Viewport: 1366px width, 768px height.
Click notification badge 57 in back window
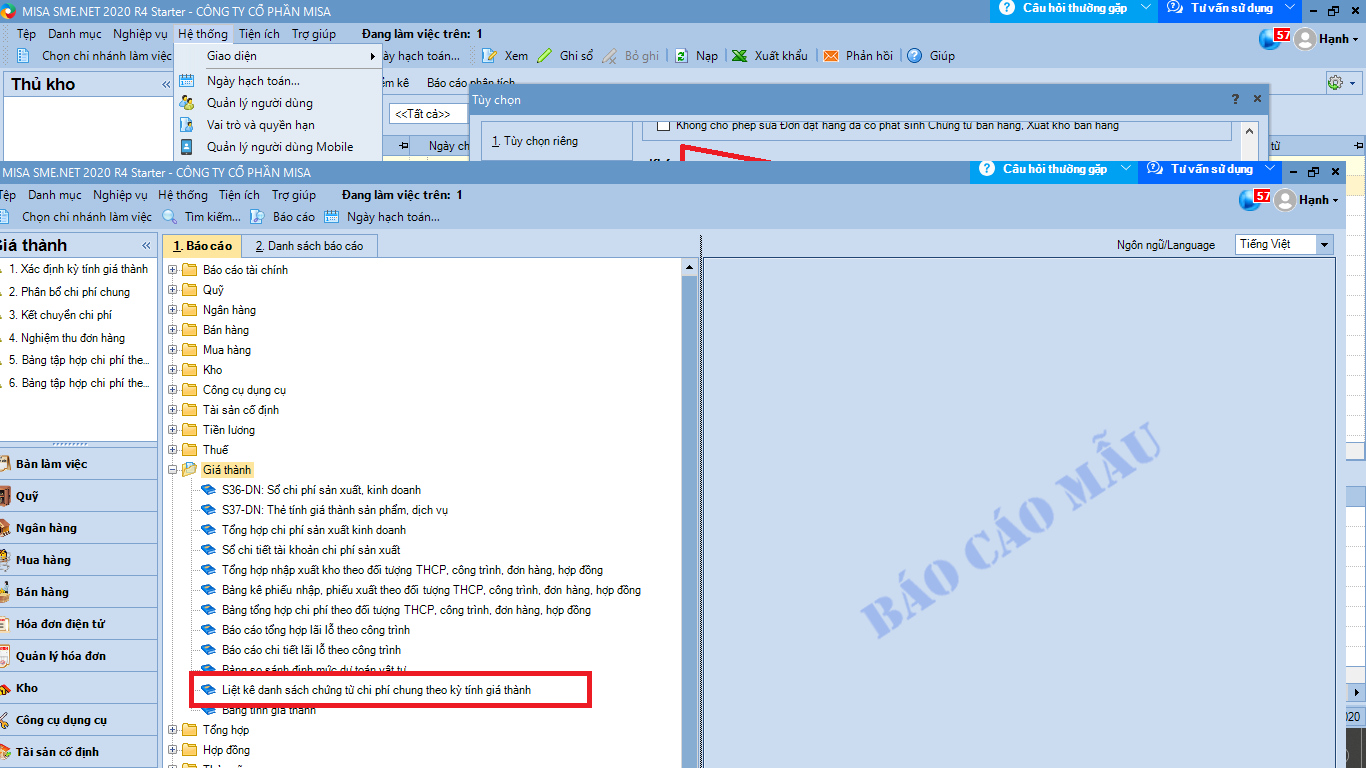(1282, 34)
